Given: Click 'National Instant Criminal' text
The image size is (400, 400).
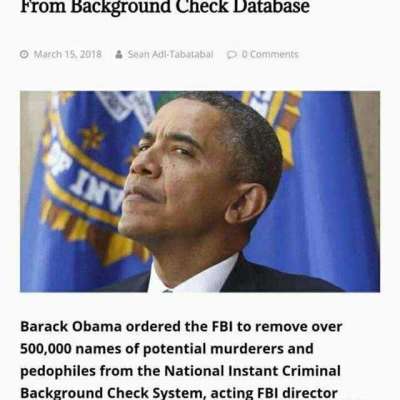Looking at the screenshot, I should click(253, 371).
